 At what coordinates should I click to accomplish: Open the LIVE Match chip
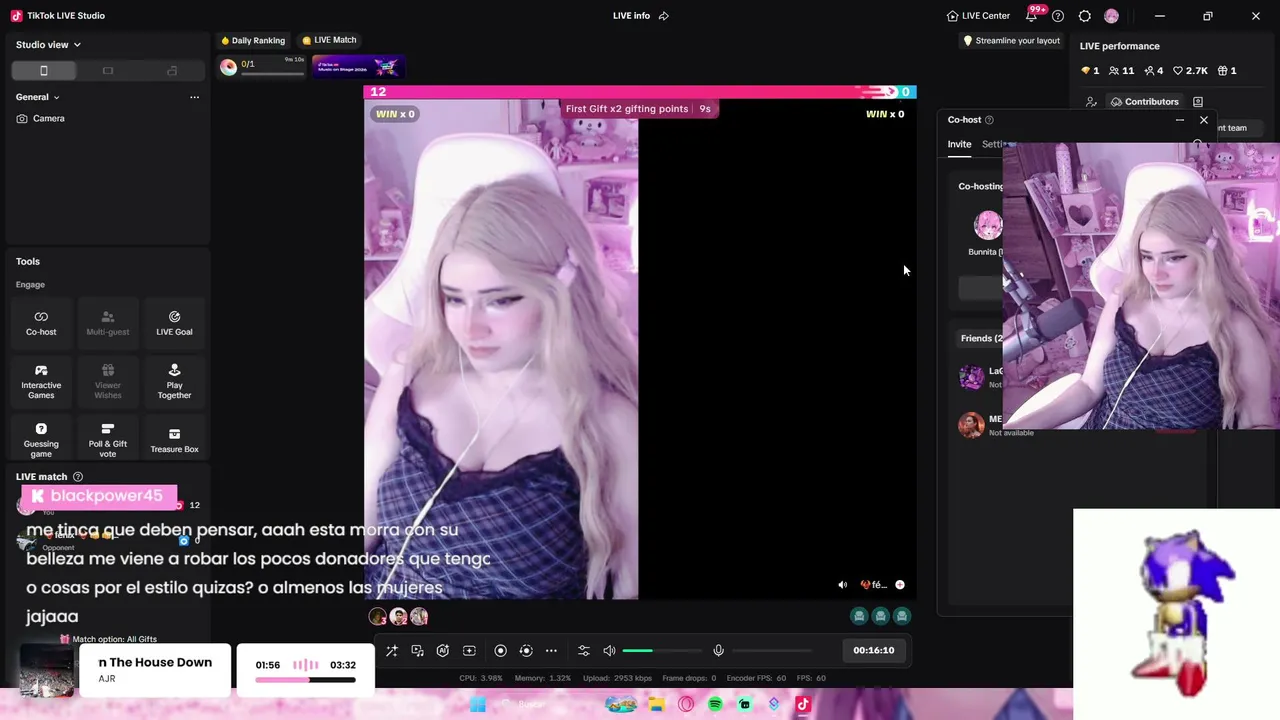coord(329,40)
